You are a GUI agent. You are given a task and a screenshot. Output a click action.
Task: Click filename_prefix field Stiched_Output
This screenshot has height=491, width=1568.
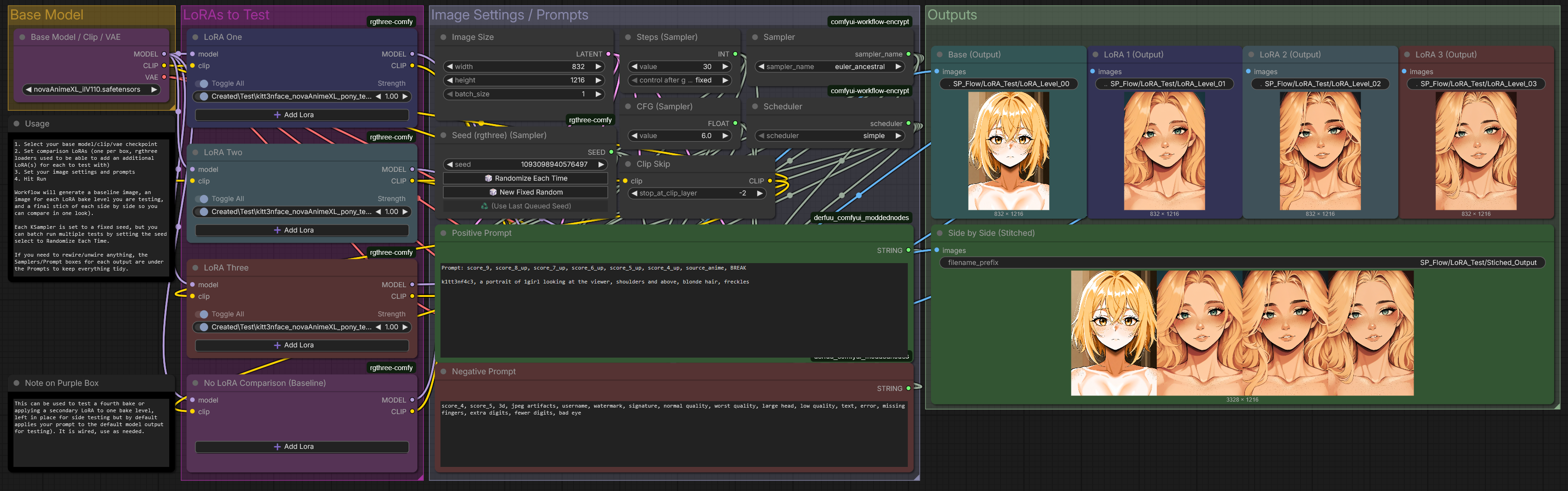[1243, 263]
